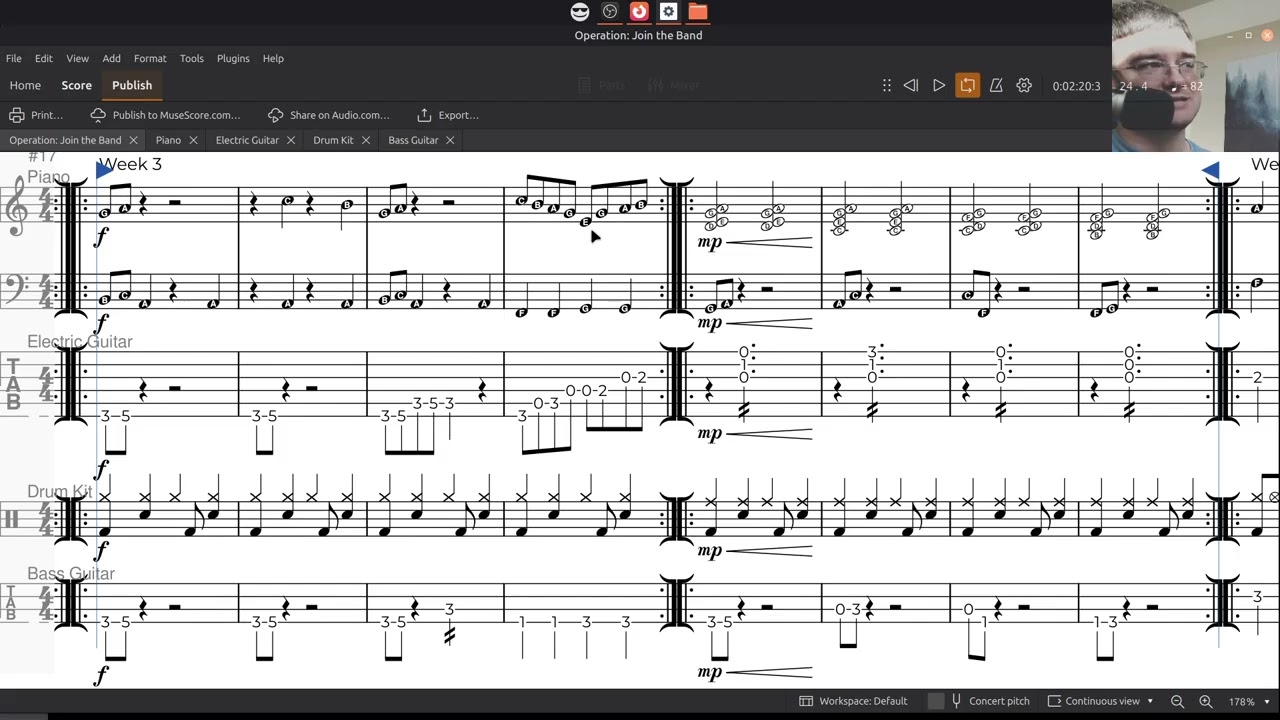Click the playback time 0:02:20:3
The width and height of the screenshot is (1280, 720).
click(x=1076, y=86)
